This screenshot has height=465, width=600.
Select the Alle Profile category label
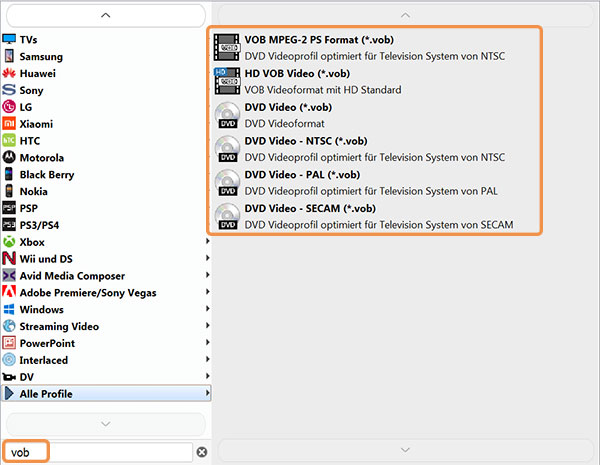46,394
